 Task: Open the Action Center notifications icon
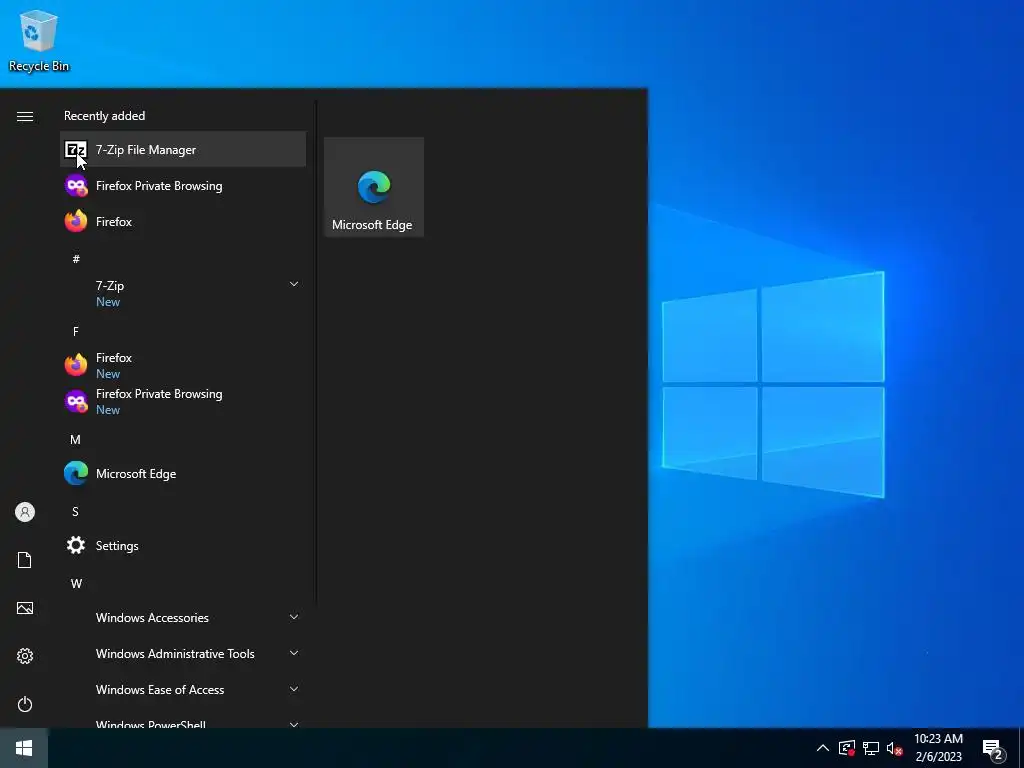[x=993, y=749]
